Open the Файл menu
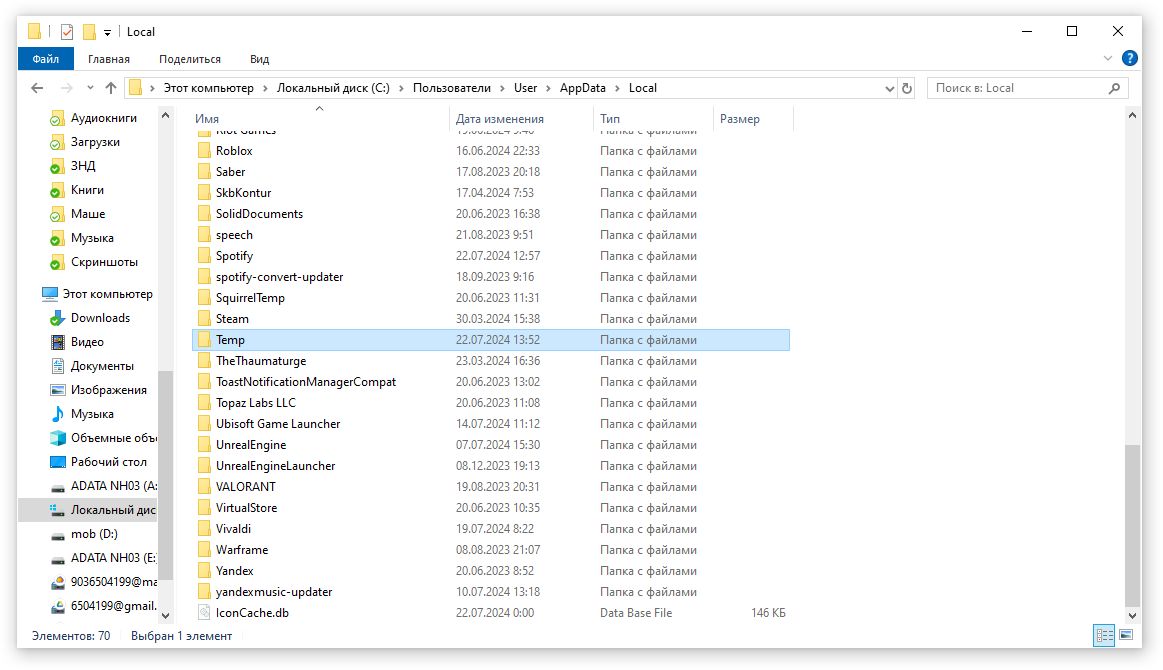This screenshot has width=1163, height=670. tap(46, 59)
